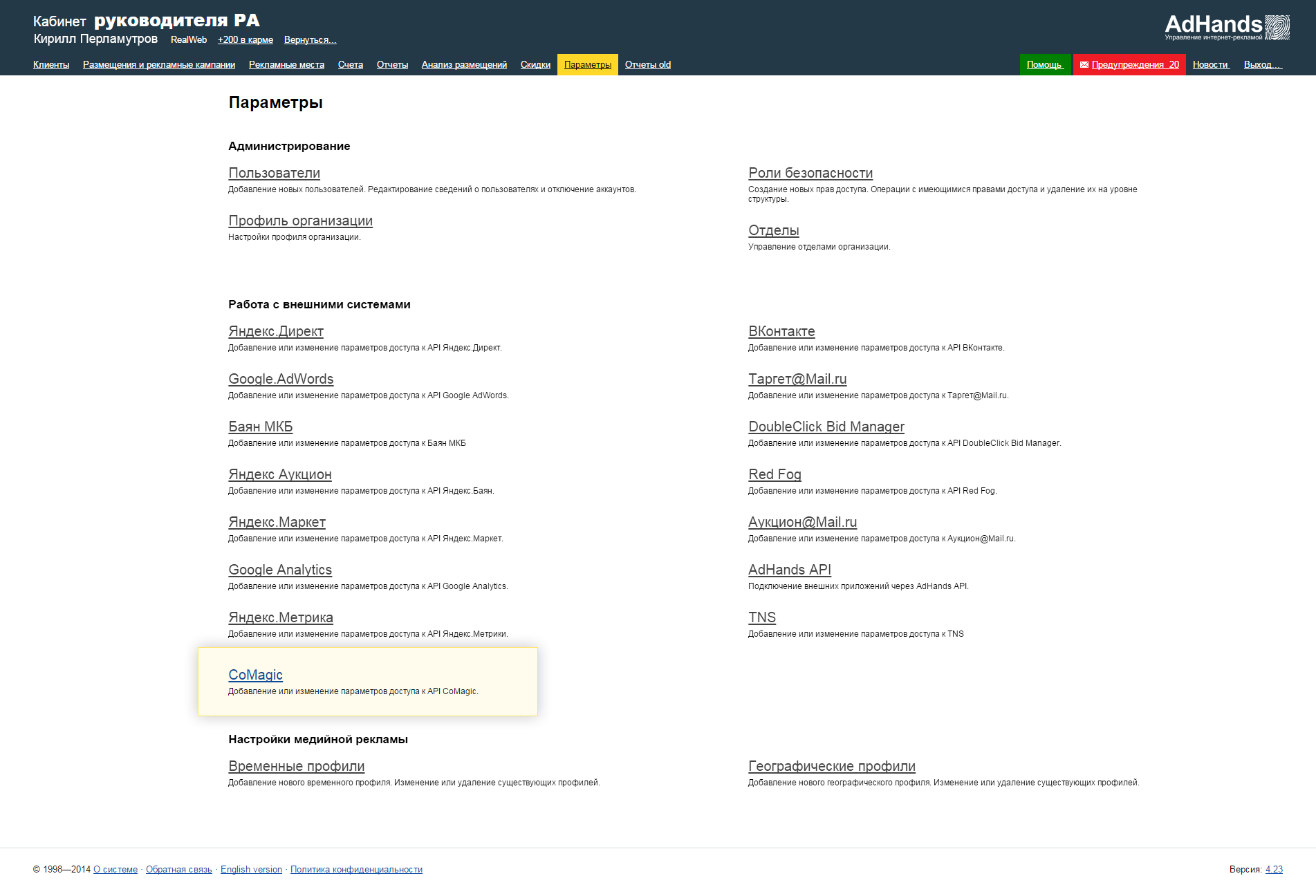Viewport: 1316px width, 896px height.
Task: Open Географические профили settings
Action: 832,766
